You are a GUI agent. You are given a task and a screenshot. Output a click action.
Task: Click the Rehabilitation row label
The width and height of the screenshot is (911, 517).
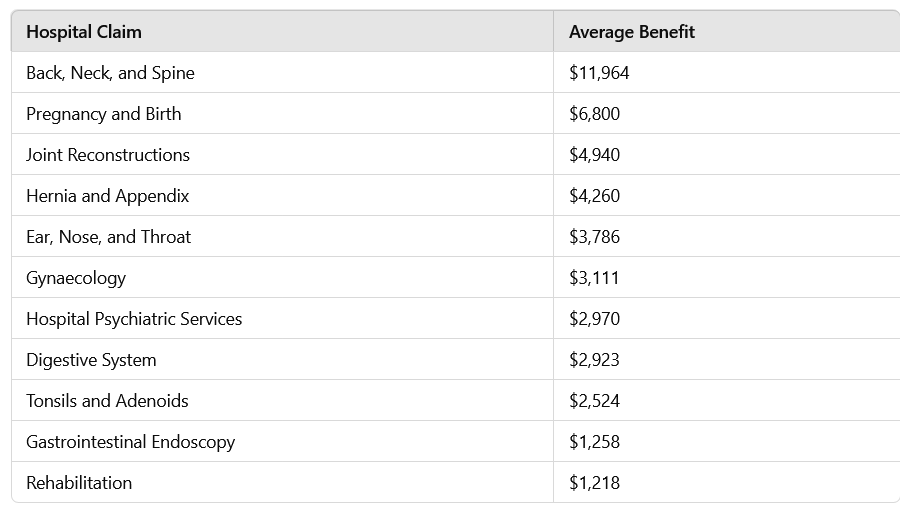pos(79,483)
